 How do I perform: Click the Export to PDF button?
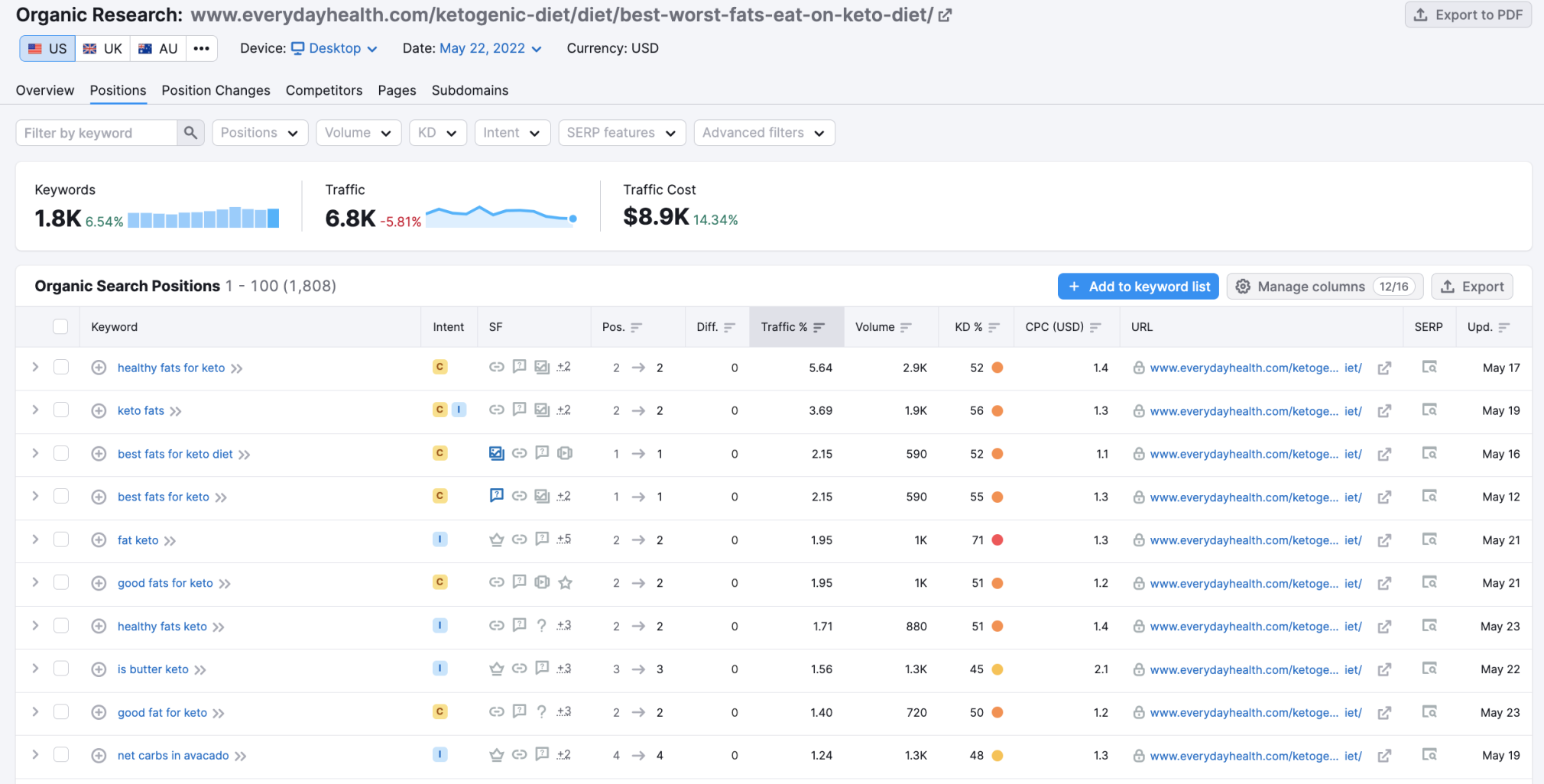1468,15
